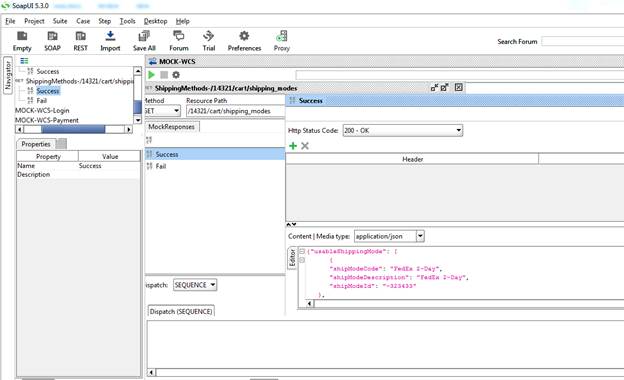Select ShippingMethods node in navigator tree
Viewport: 624px width, 380px height.
pos(79,81)
